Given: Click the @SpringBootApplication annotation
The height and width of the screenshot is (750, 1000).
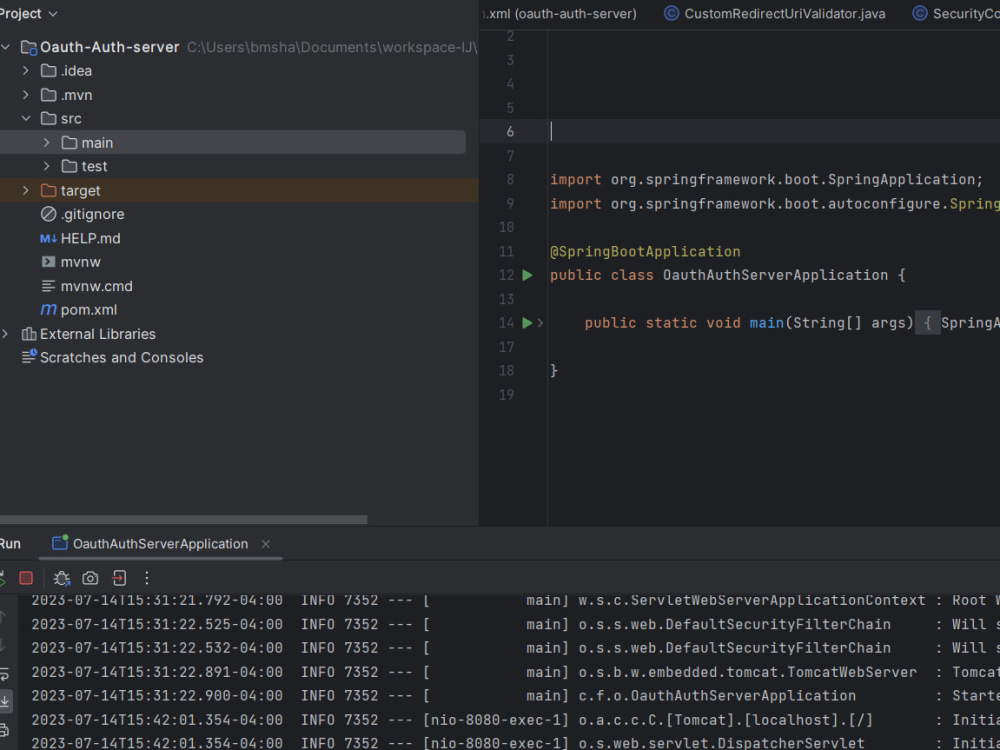Looking at the screenshot, I should click(645, 251).
